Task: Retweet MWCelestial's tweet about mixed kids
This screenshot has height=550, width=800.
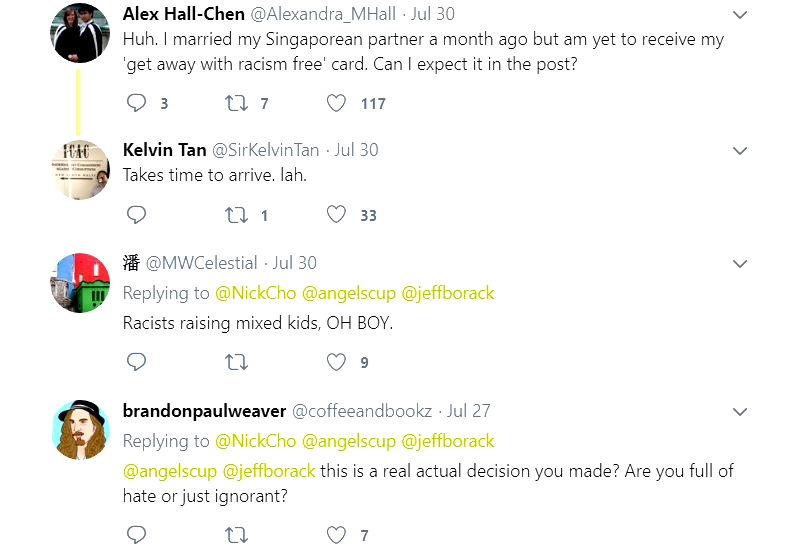Action: (236, 362)
